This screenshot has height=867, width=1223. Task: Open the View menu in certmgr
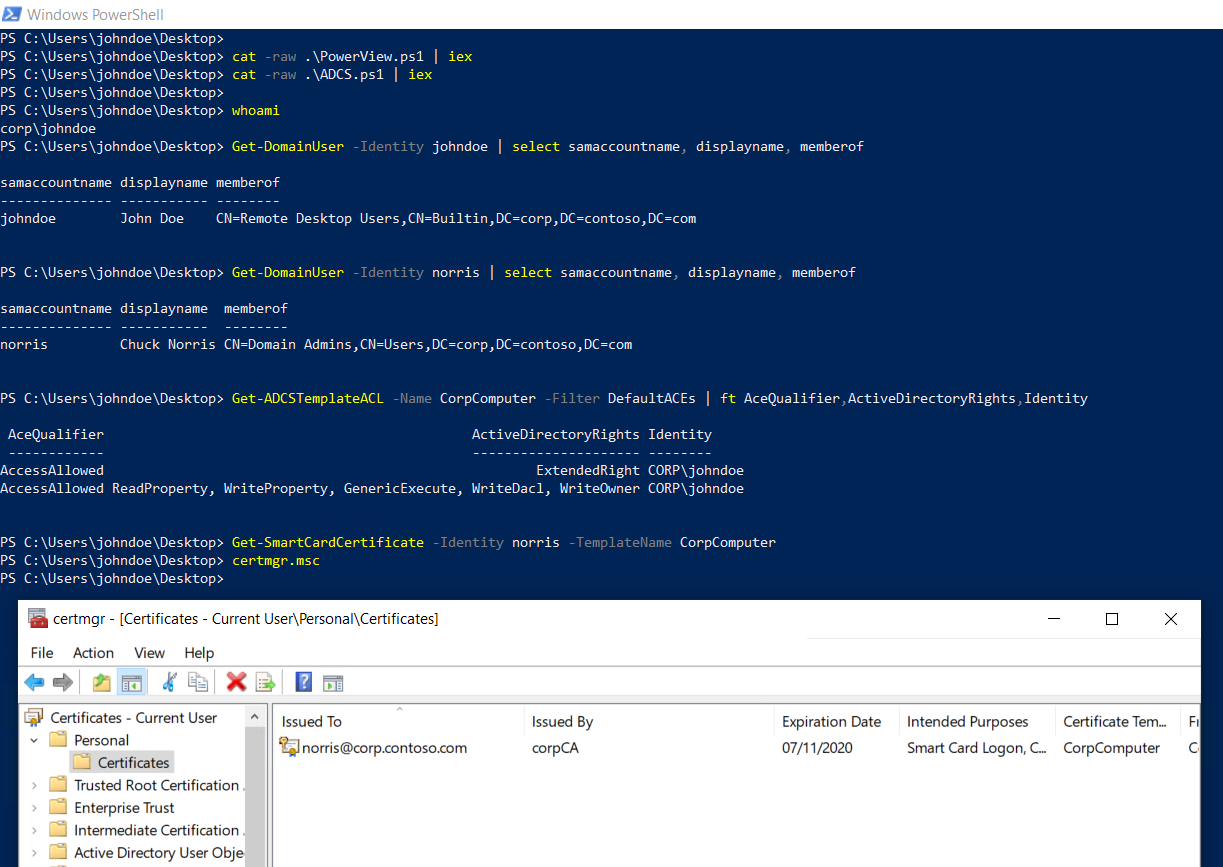tap(149, 652)
